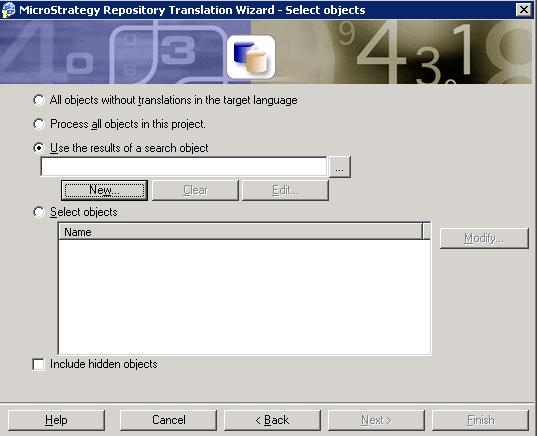538x436 pixels.
Task: Cancel the translation wizard
Action: 168,420
